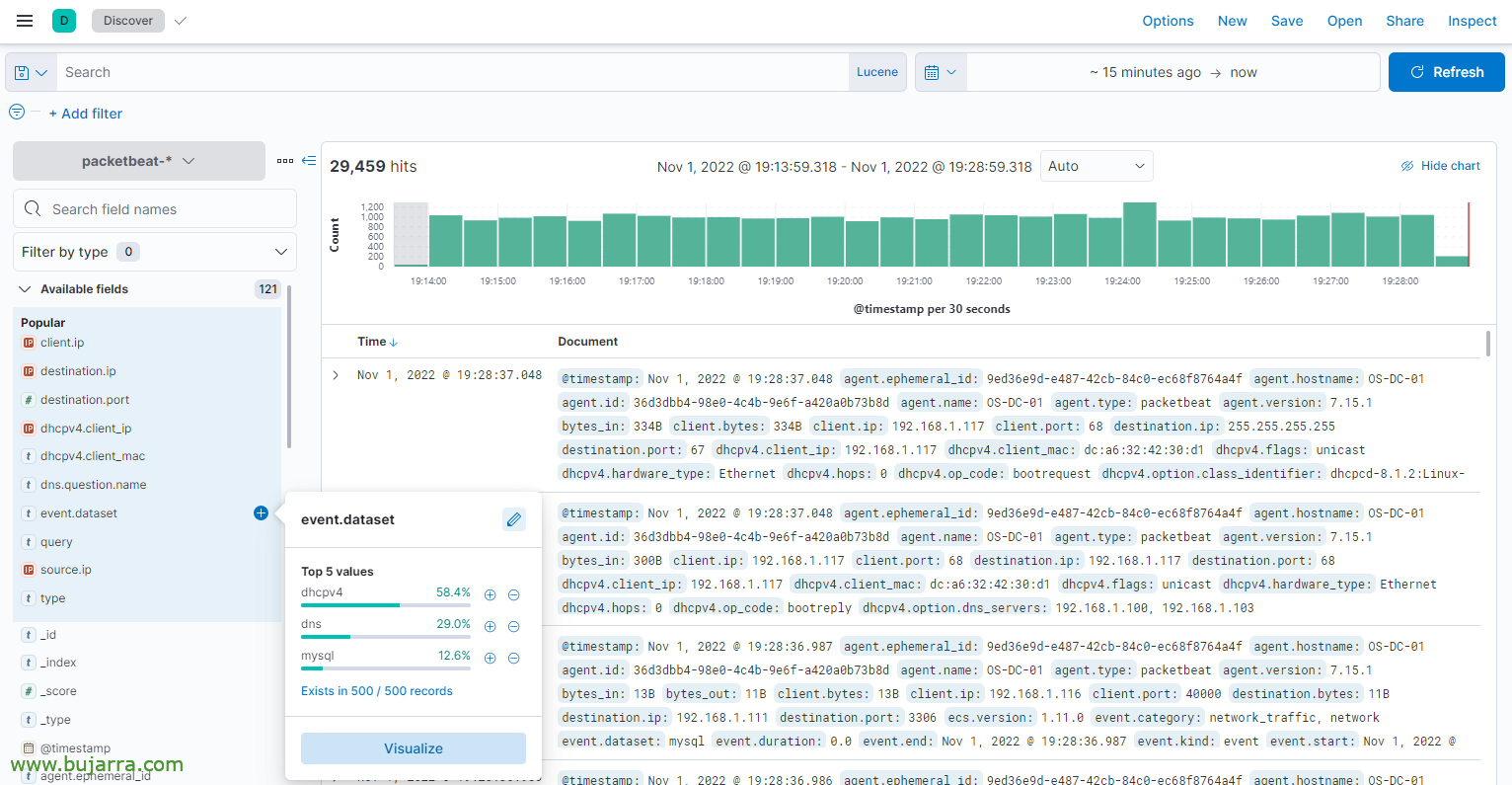The width and height of the screenshot is (1512, 785).
Task: Open the Options menu
Action: click(1168, 21)
